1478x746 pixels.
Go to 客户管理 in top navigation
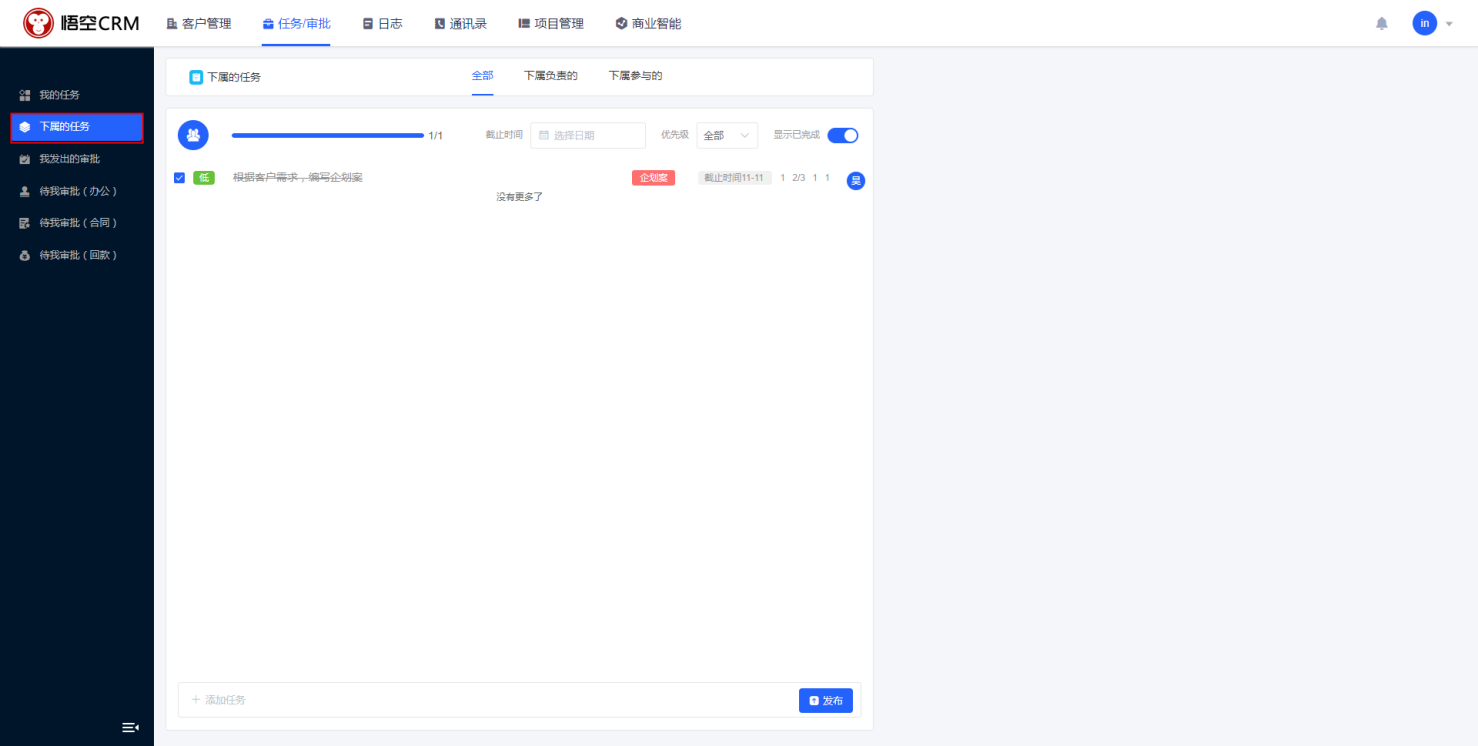pyautogui.click(x=198, y=23)
